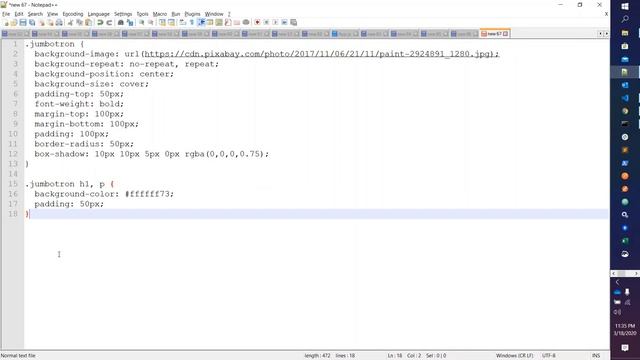Open the Tools menu
Screen dimensions: 640x360
coord(142,14)
